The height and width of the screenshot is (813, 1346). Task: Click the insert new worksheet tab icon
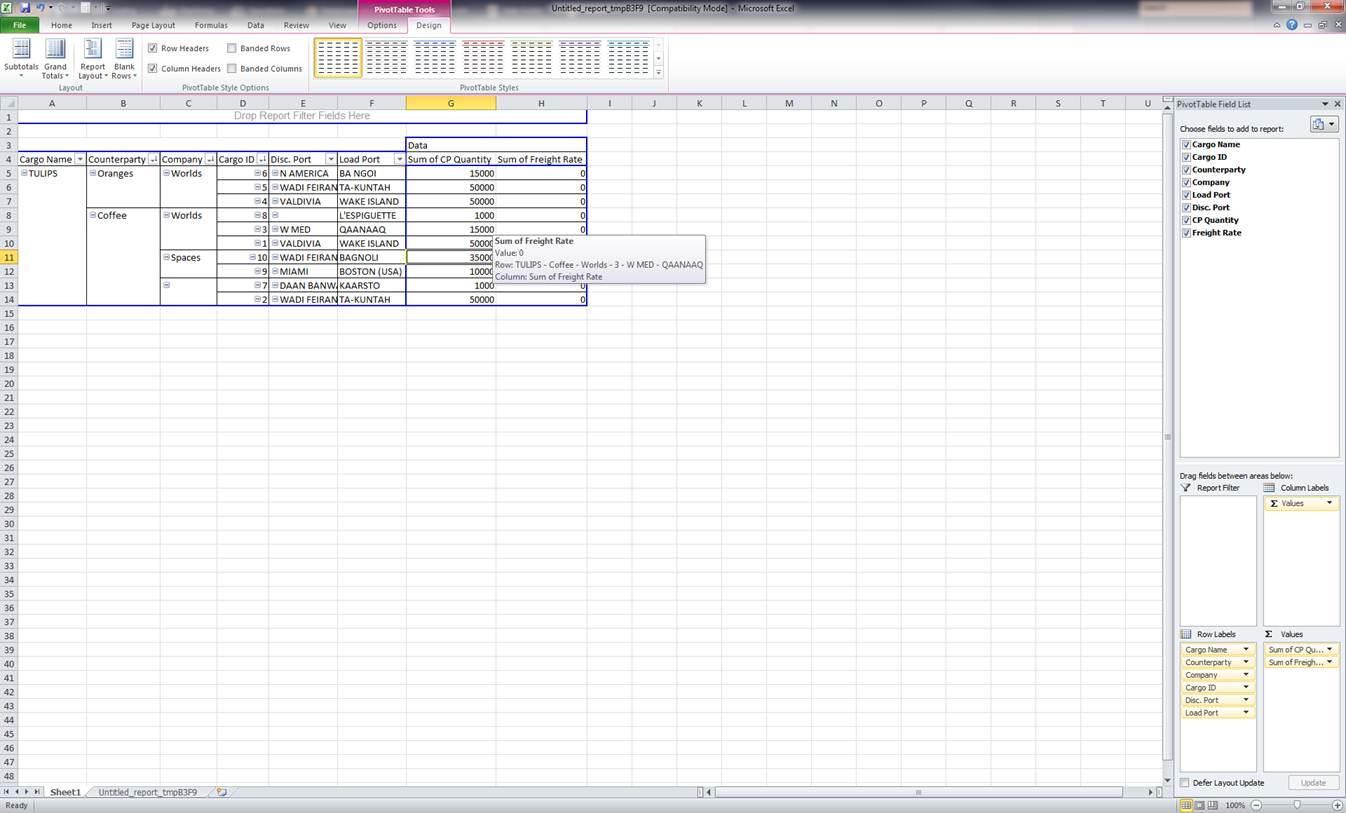221,792
